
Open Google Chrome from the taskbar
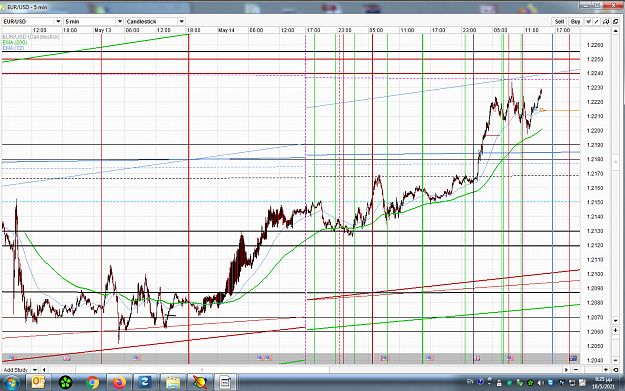pyautogui.click(x=92, y=383)
